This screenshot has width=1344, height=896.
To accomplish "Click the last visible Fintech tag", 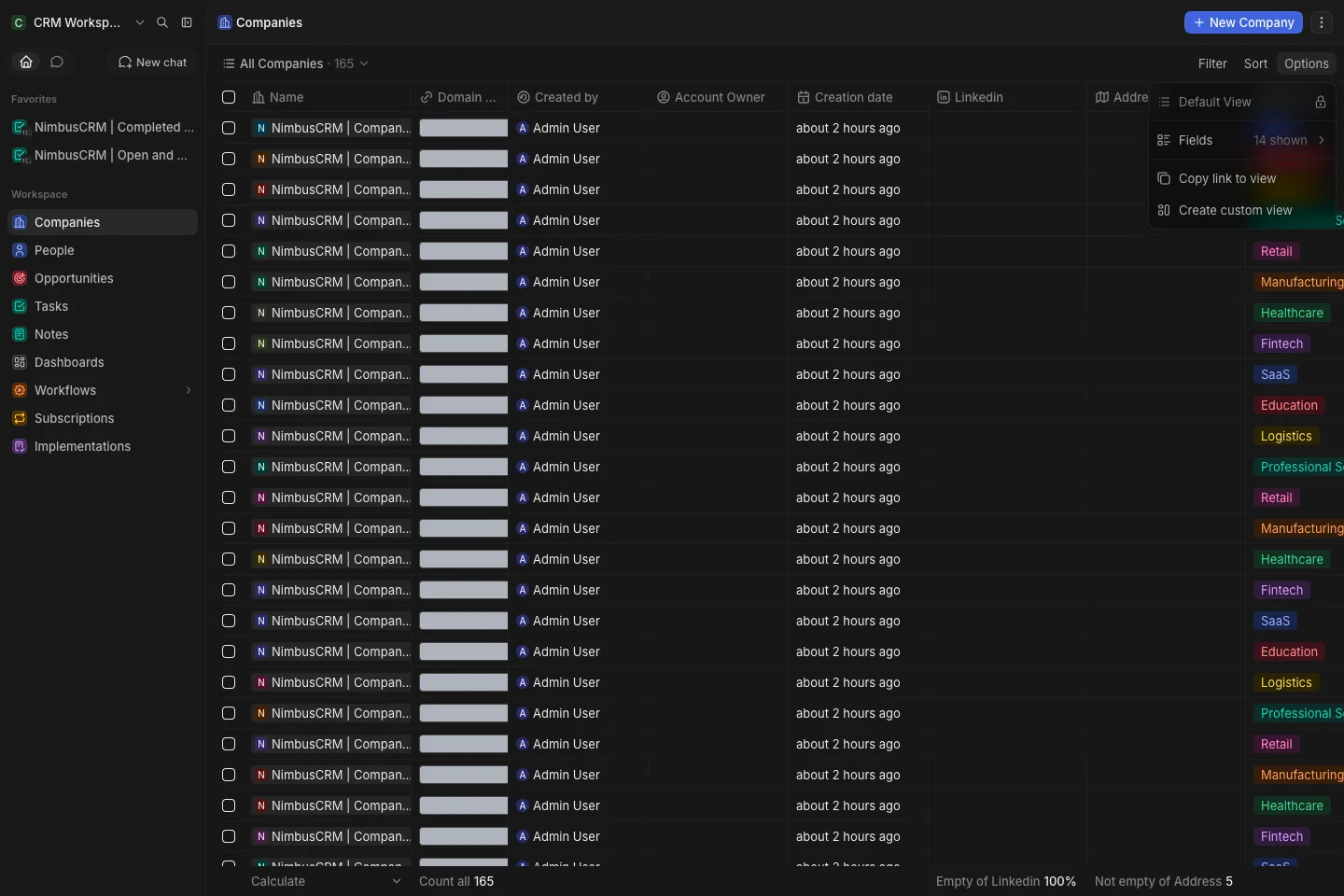I will tap(1281, 836).
